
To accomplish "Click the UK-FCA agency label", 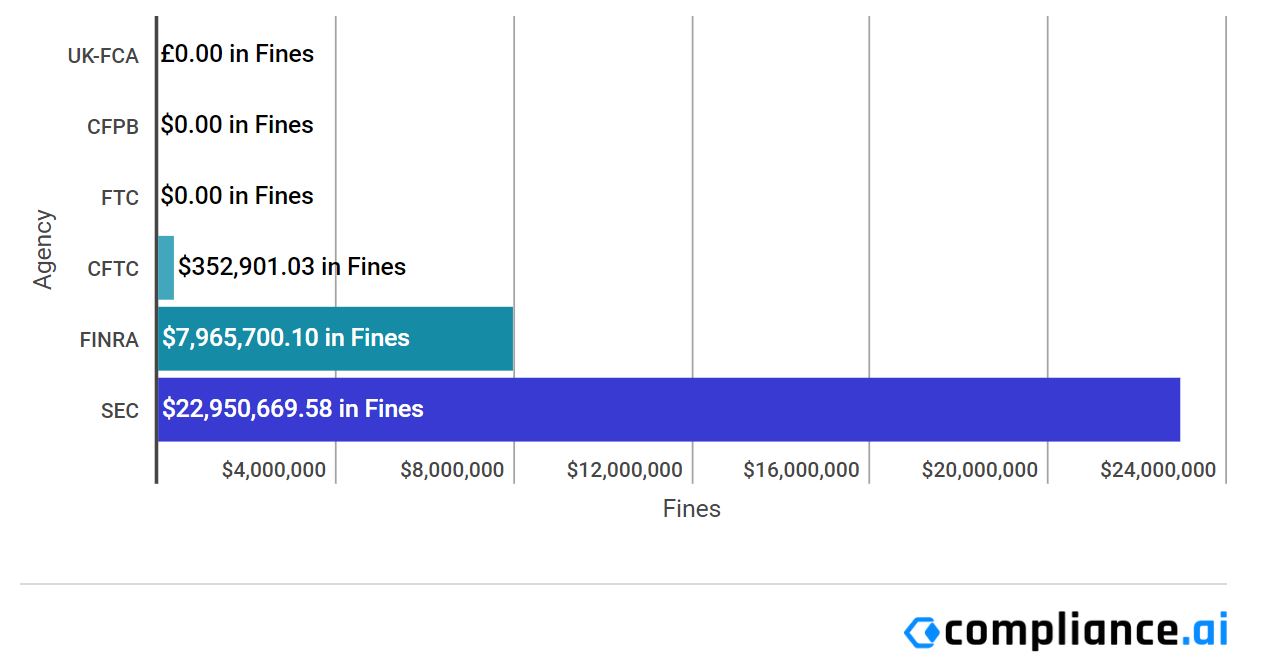I will click(x=103, y=56).
